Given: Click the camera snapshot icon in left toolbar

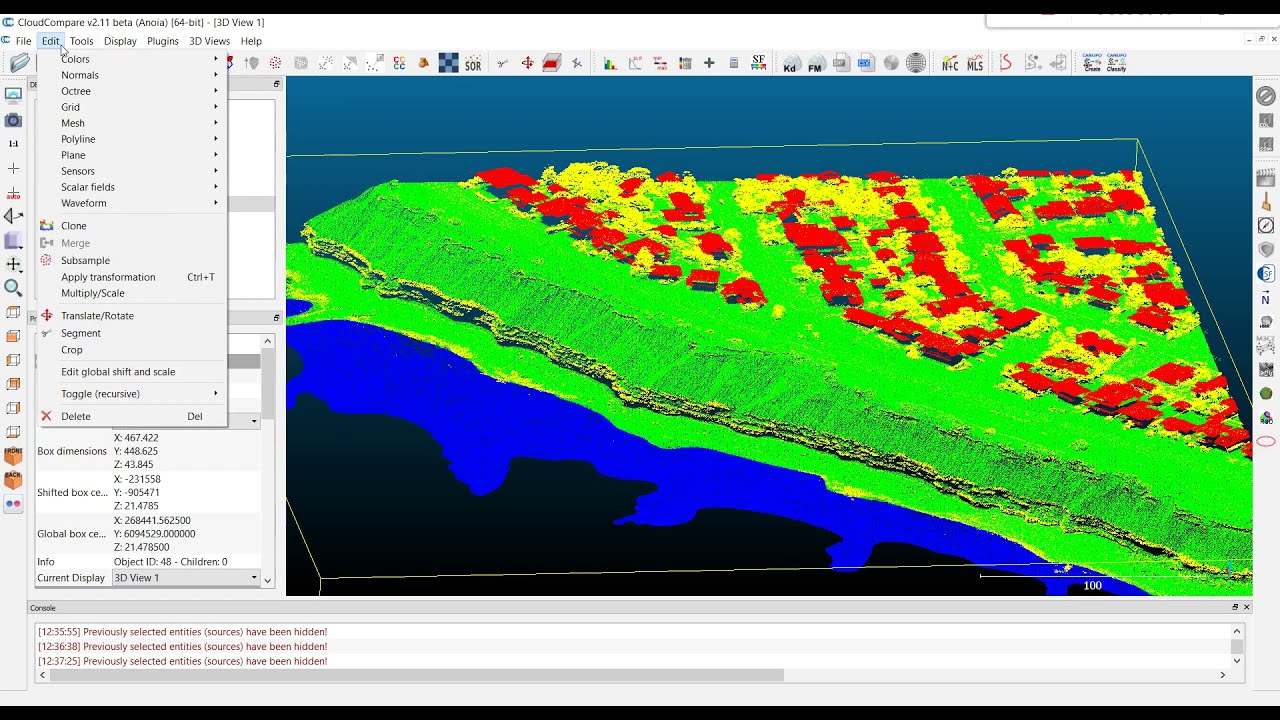Looking at the screenshot, I should (x=13, y=120).
